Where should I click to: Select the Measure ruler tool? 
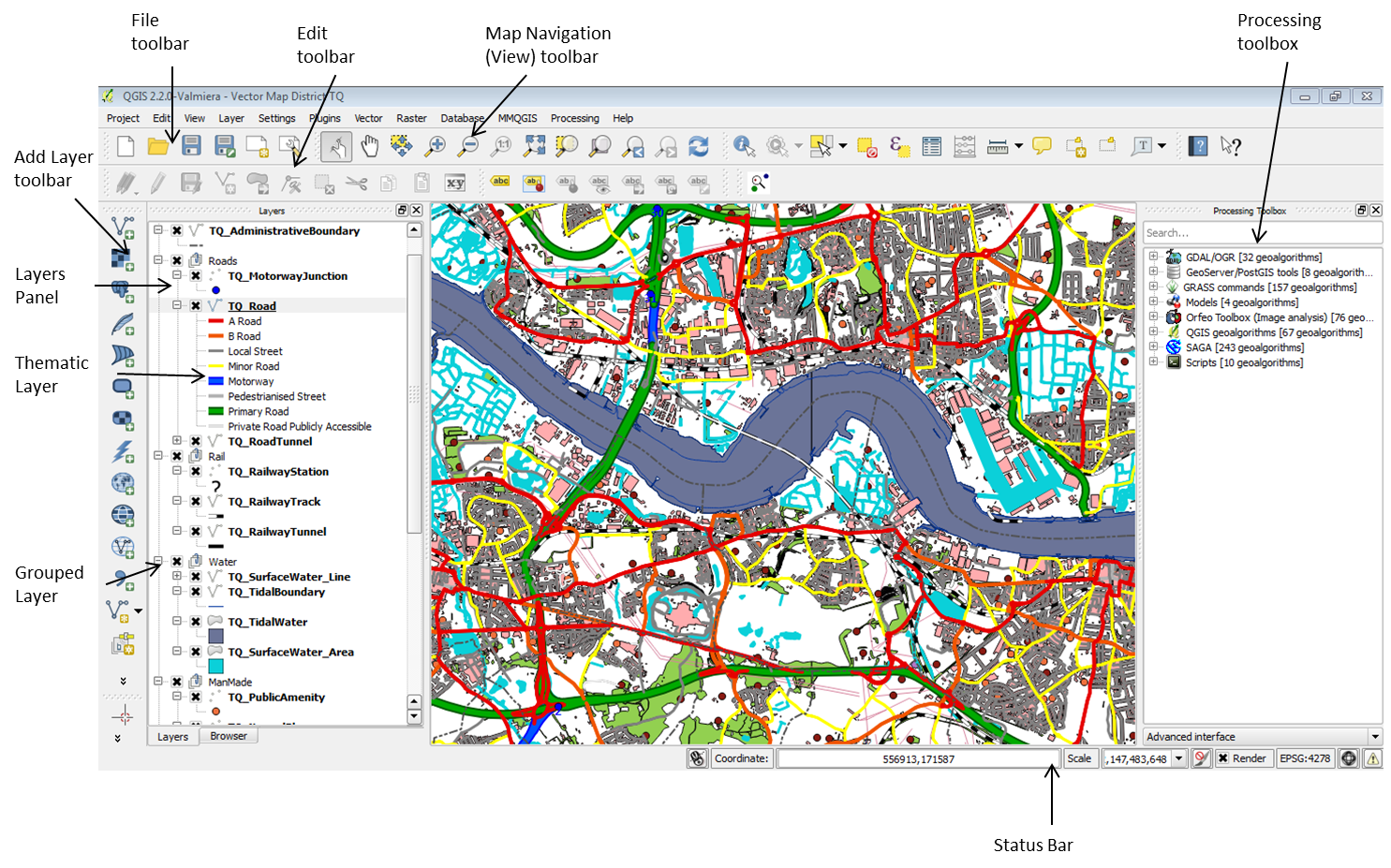pos(998,146)
